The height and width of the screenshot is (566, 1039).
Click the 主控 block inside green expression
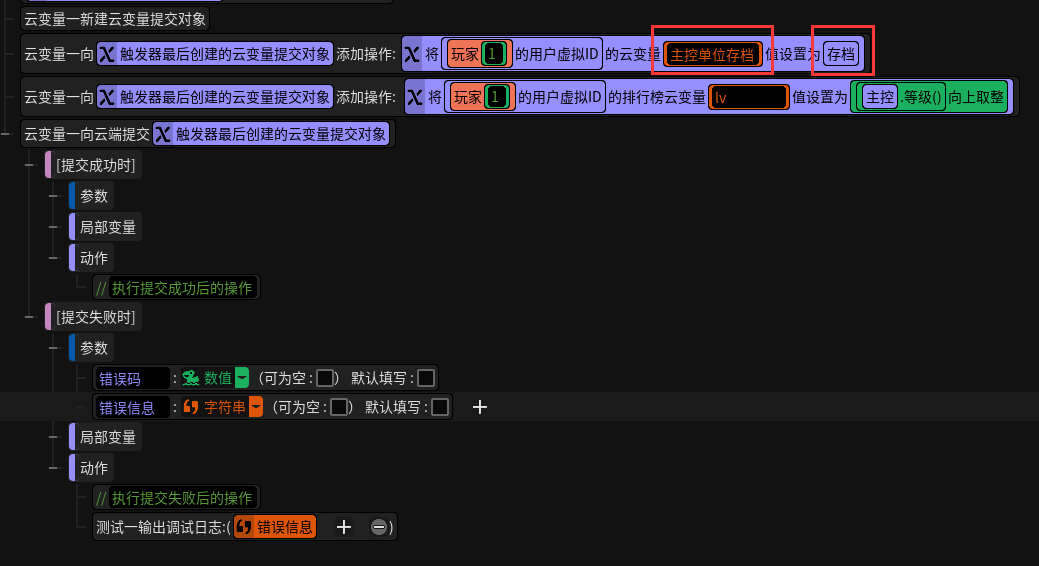click(x=880, y=97)
